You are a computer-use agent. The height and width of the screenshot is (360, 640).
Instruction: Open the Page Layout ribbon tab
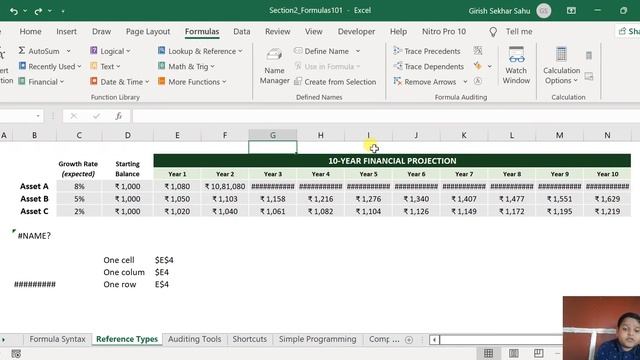tap(148, 31)
